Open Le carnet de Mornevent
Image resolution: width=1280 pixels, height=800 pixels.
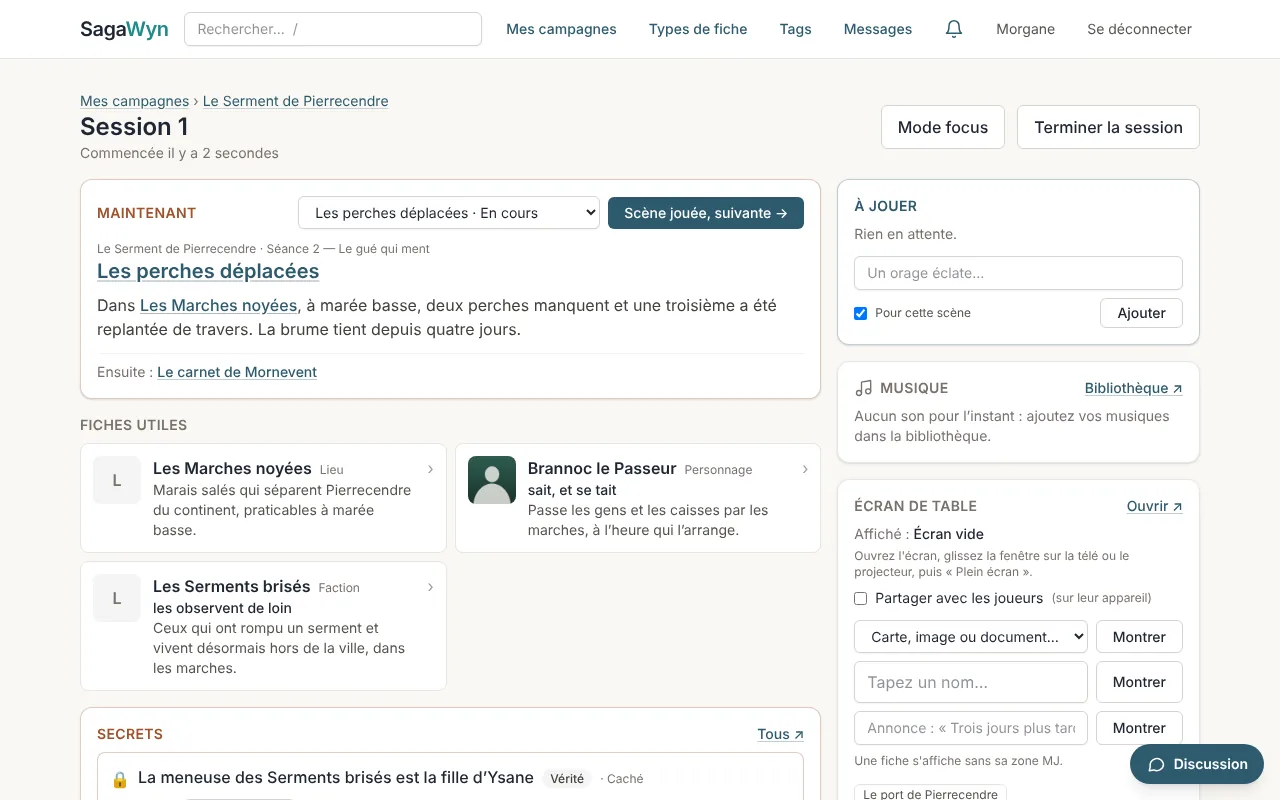237,372
